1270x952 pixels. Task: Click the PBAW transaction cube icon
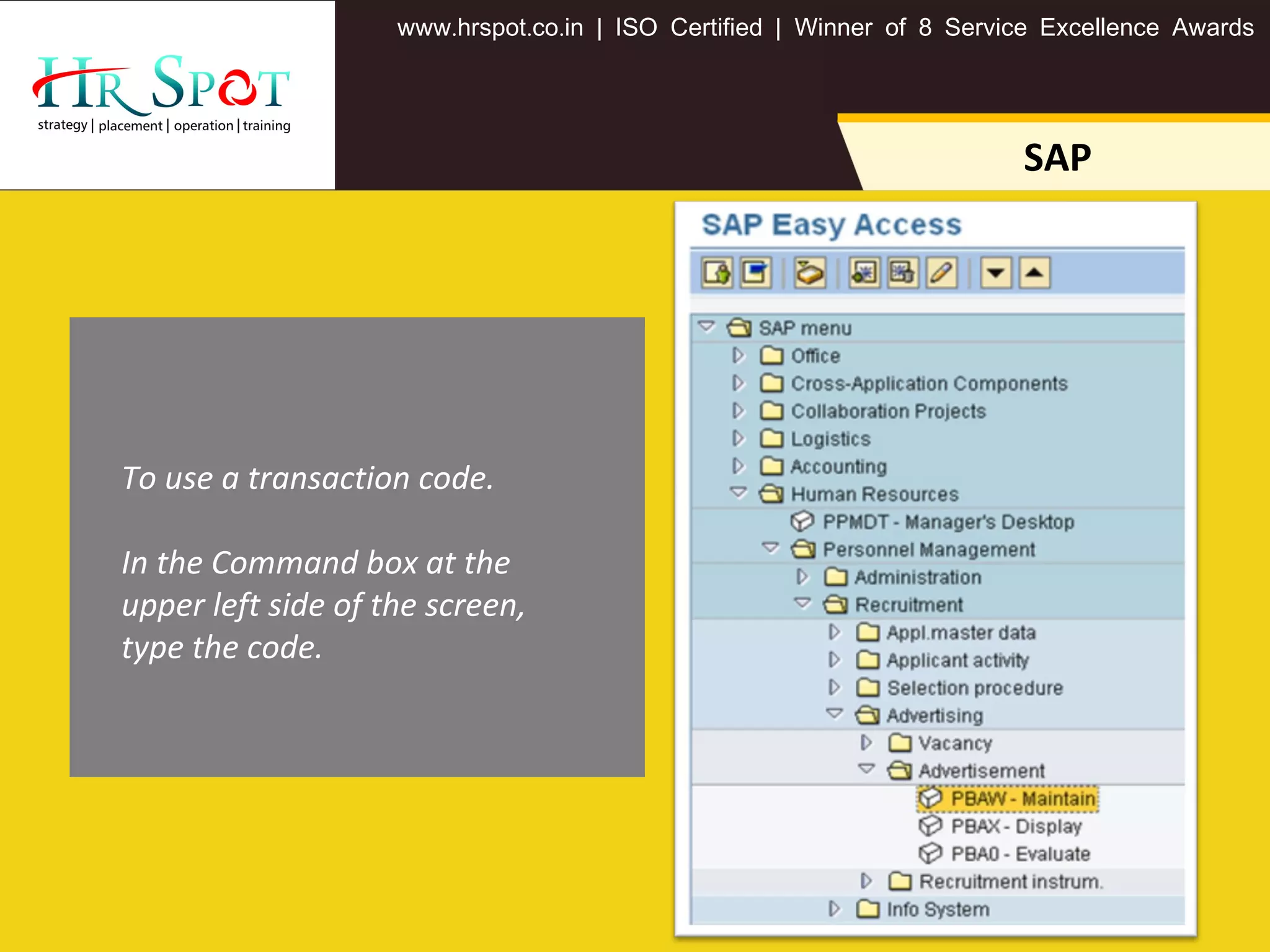930,798
